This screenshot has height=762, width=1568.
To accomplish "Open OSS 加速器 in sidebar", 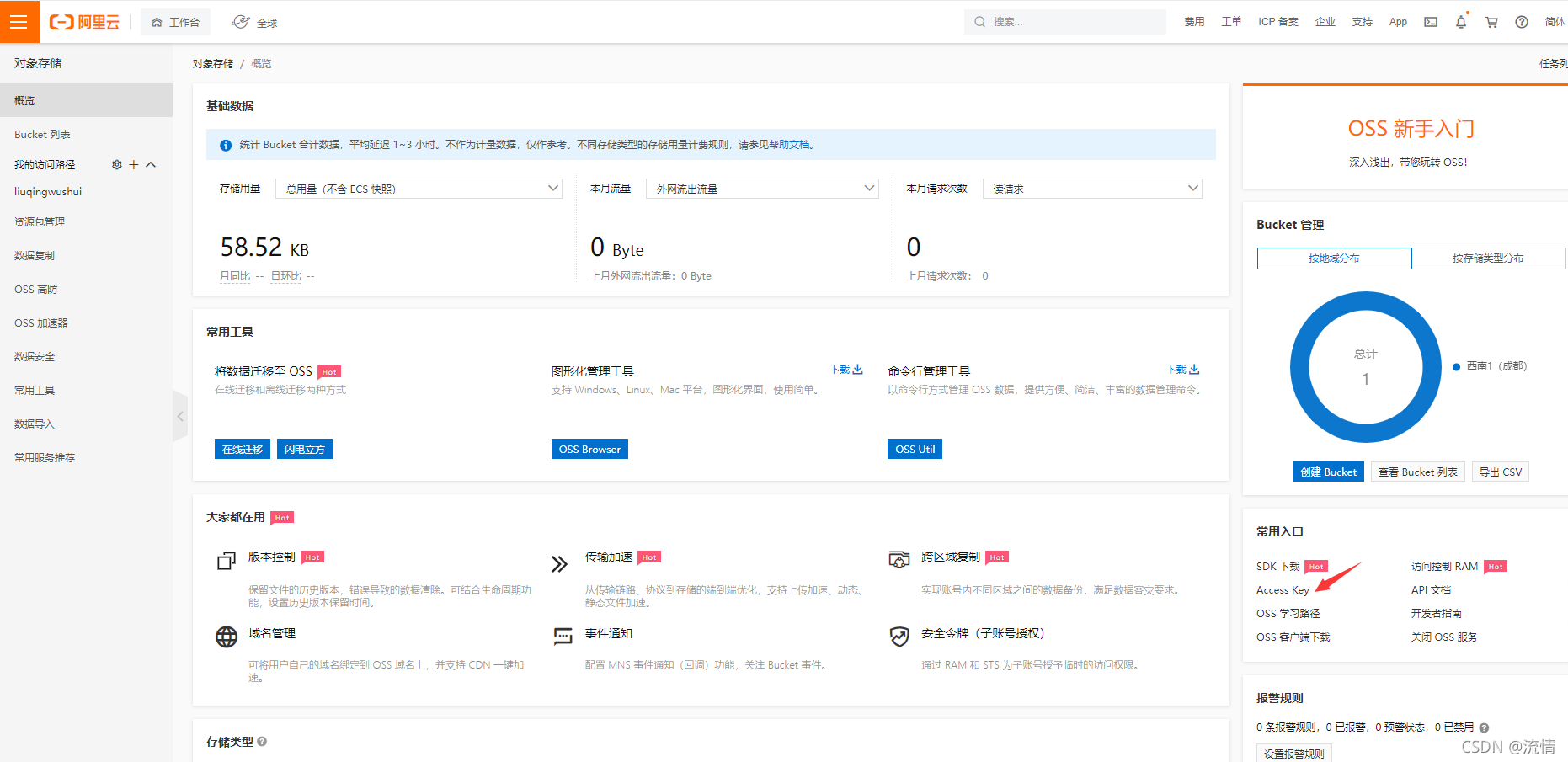I will (41, 323).
